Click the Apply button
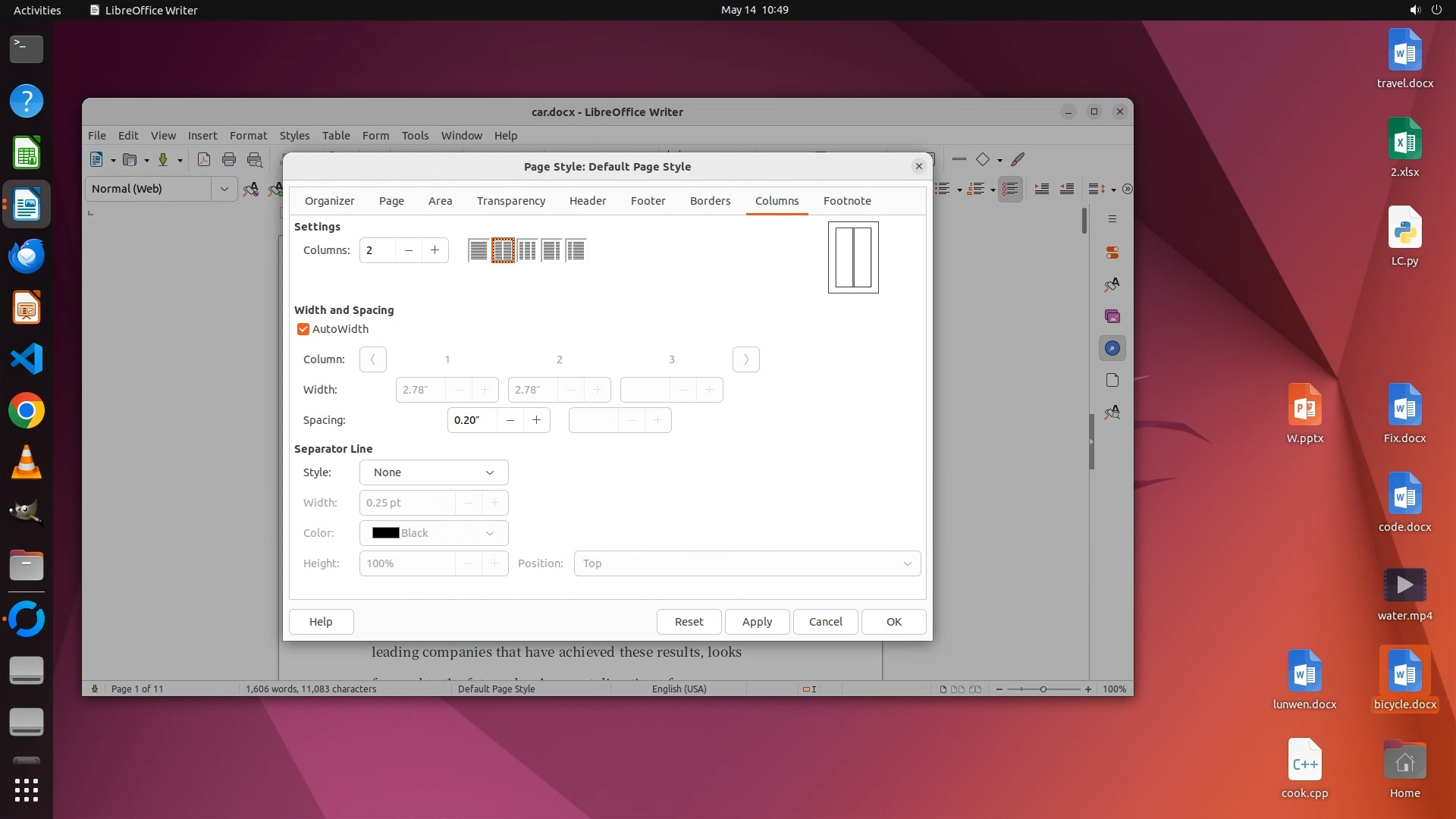The height and width of the screenshot is (819, 1456). pos(756,622)
